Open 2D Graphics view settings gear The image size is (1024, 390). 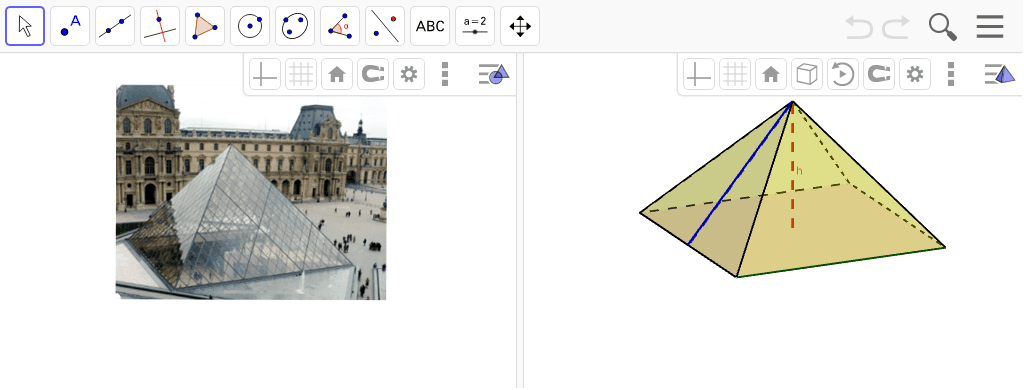point(409,74)
